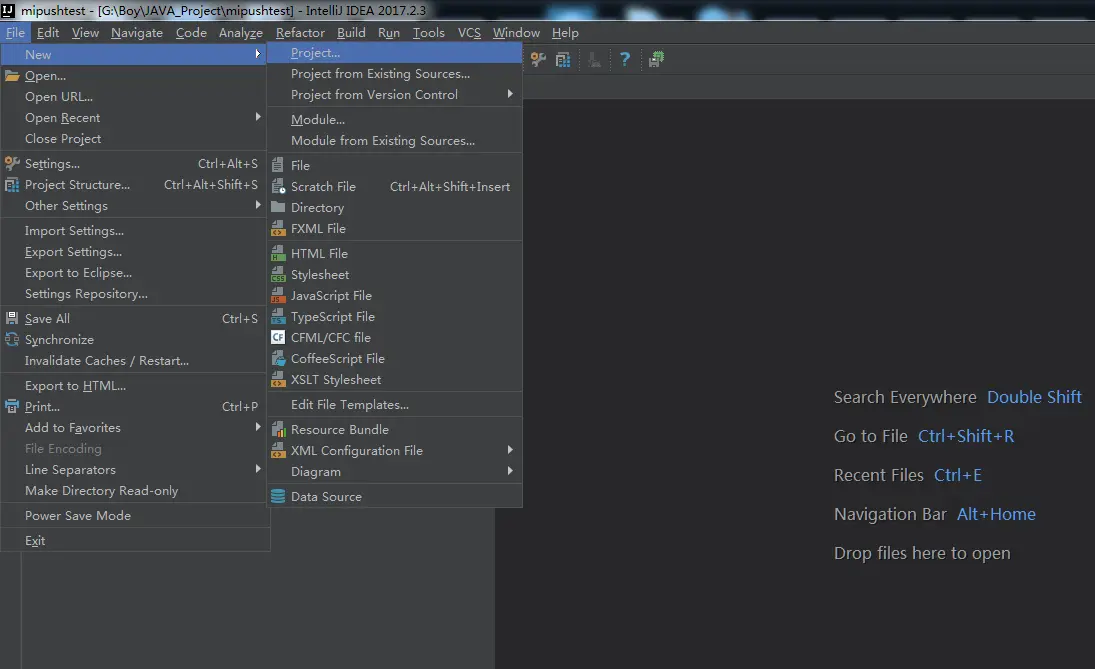Expand the Diagram submenu
This screenshot has width=1095, height=669.
395,471
